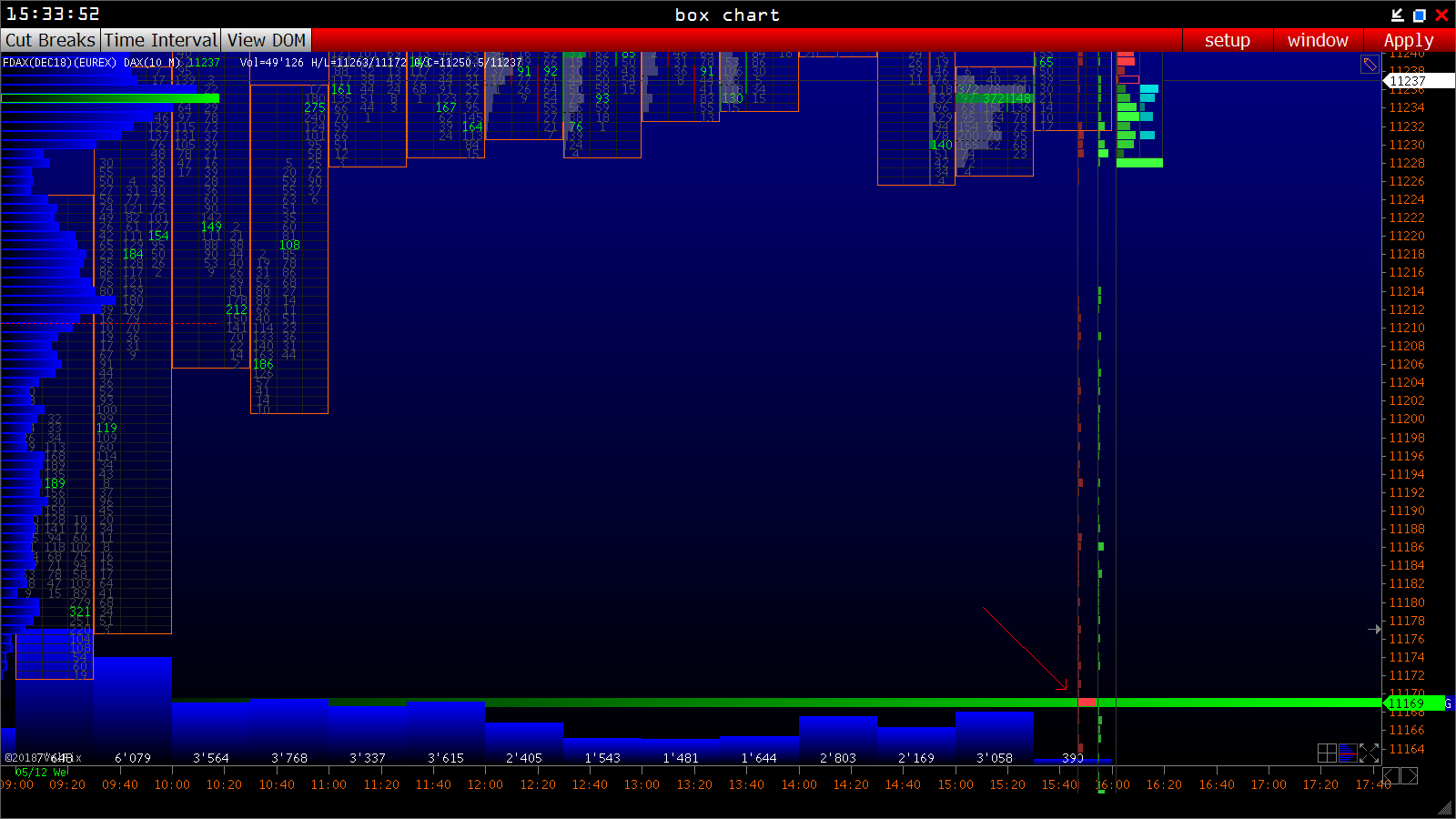Click the small arrow marker beside 11178

[x=1374, y=629]
